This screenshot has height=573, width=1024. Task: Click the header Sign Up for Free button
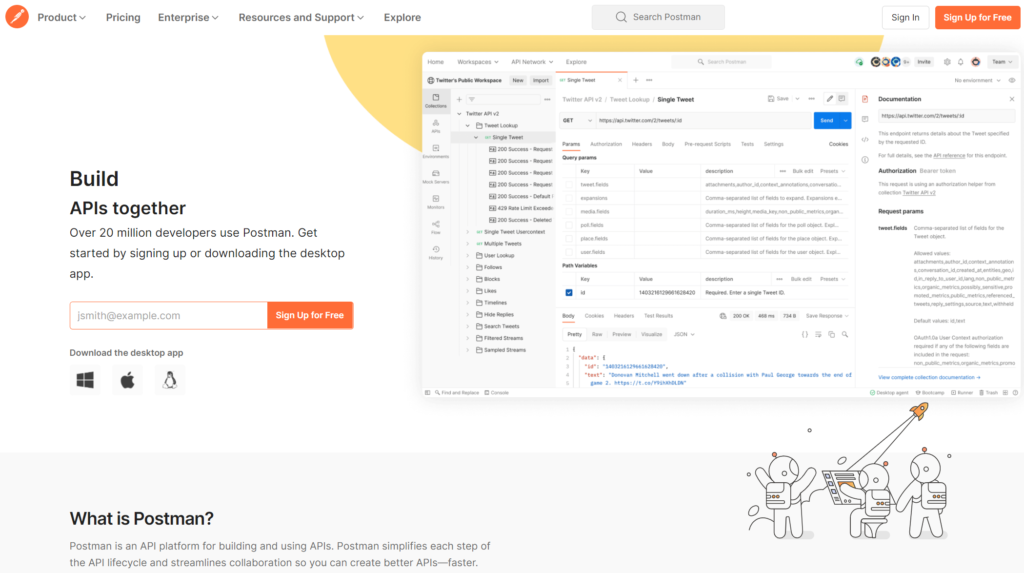pos(977,18)
